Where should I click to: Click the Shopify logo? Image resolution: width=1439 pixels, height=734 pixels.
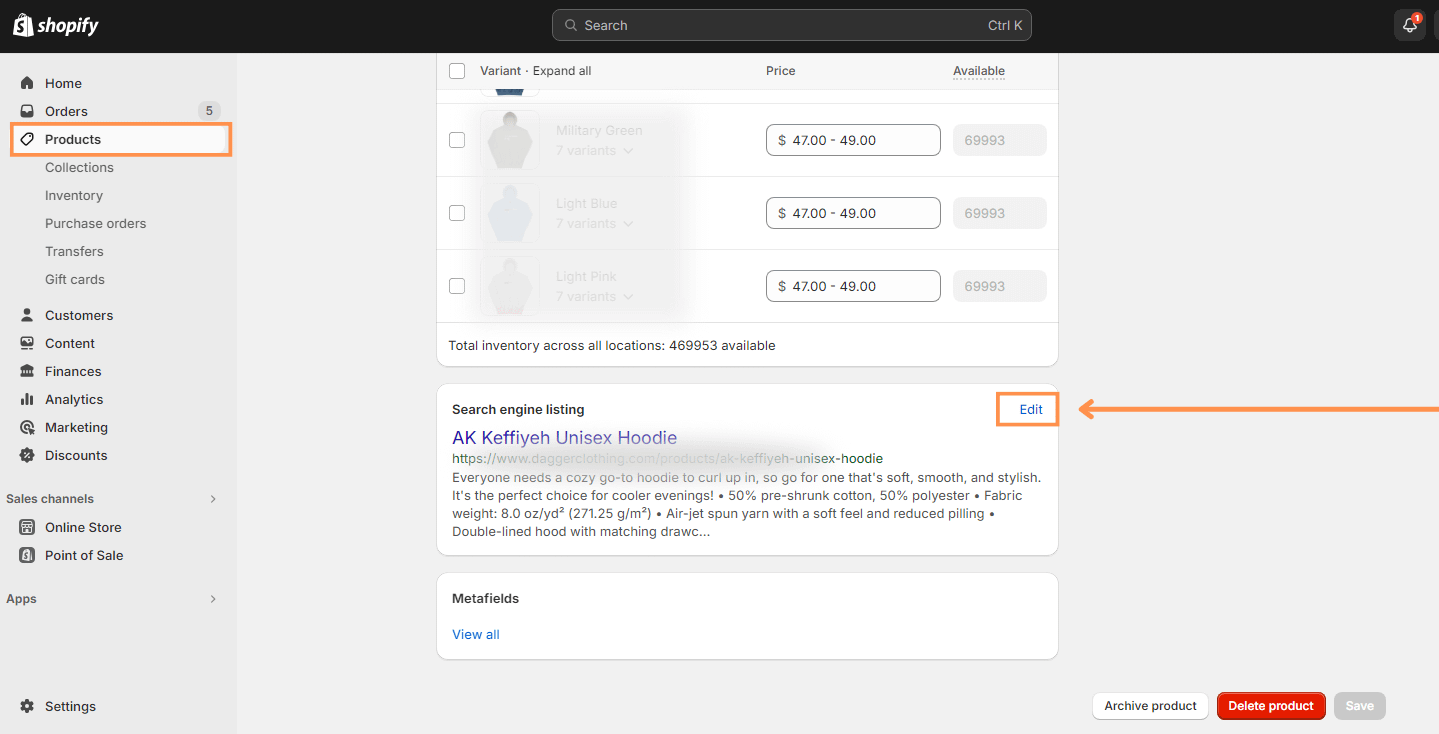point(56,26)
